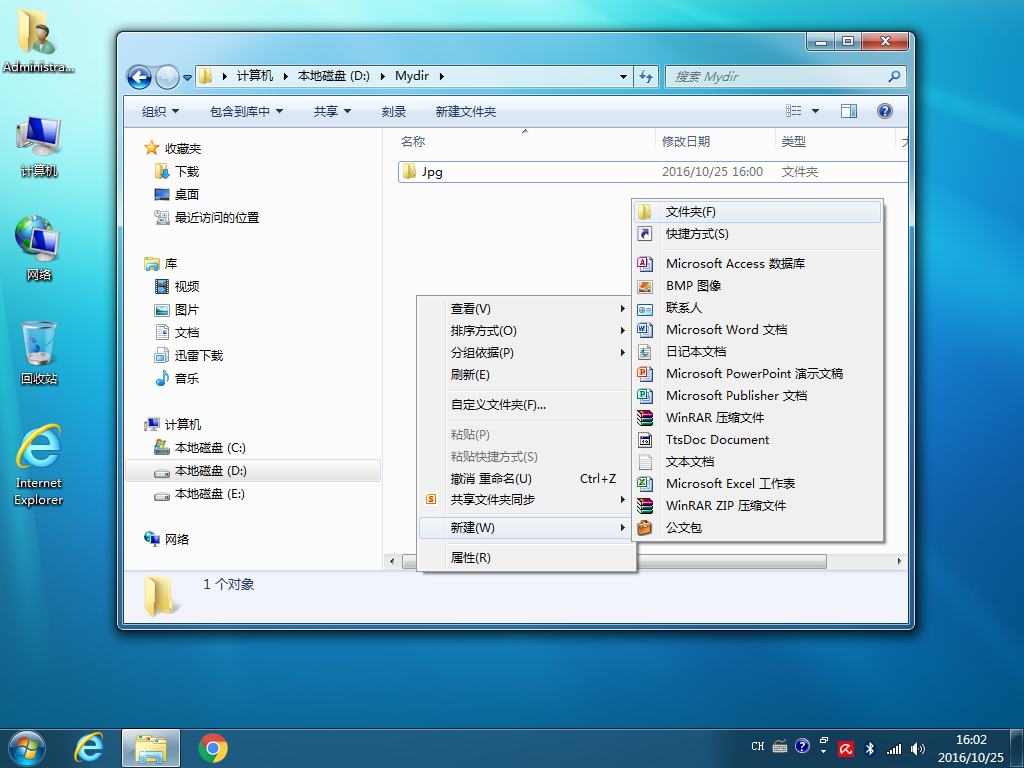Select 刷新(E) in the context menu

point(526,375)
